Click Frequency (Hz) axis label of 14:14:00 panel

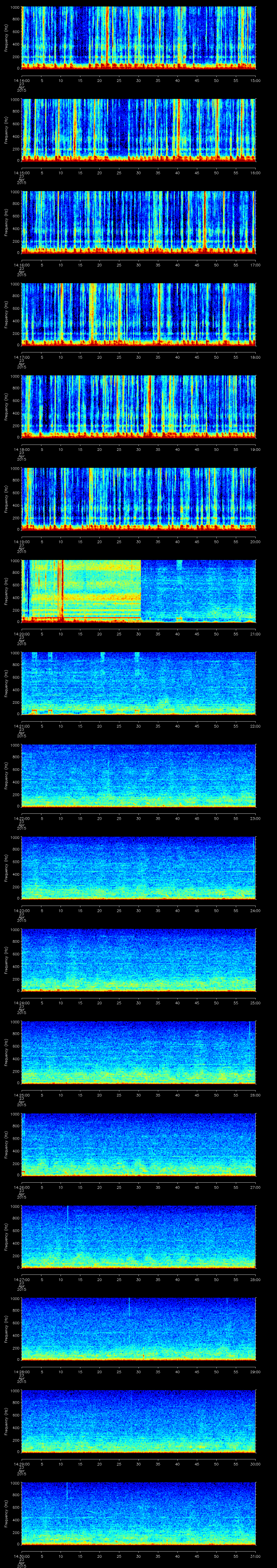[x=6, y=38]
